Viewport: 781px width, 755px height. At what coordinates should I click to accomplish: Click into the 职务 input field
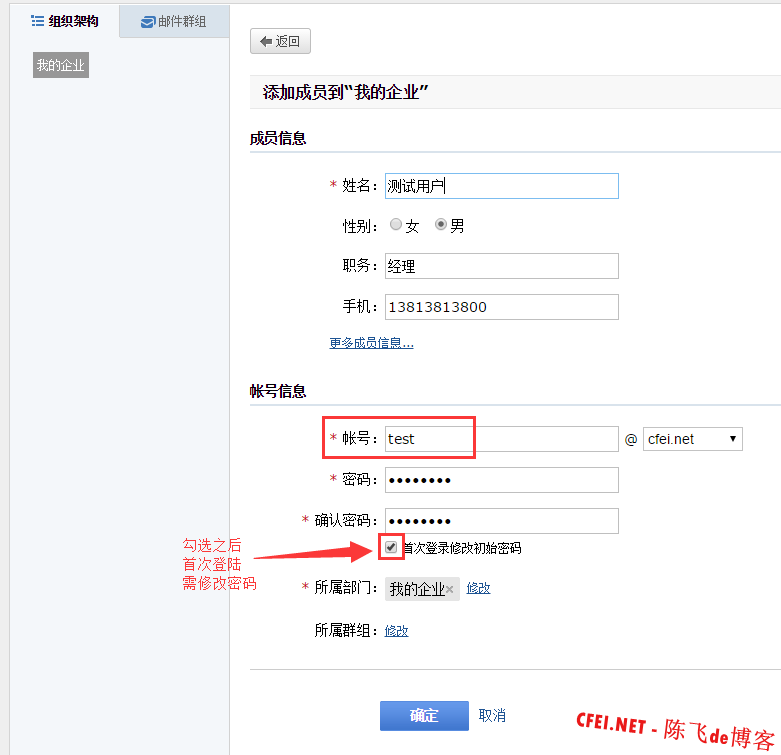click(501, 266)
